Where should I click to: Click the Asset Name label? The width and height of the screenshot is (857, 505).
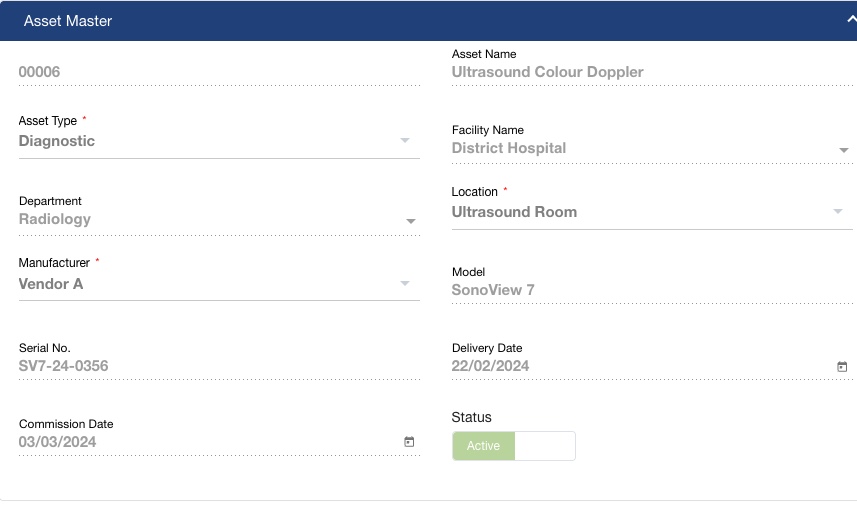(484, 54)
